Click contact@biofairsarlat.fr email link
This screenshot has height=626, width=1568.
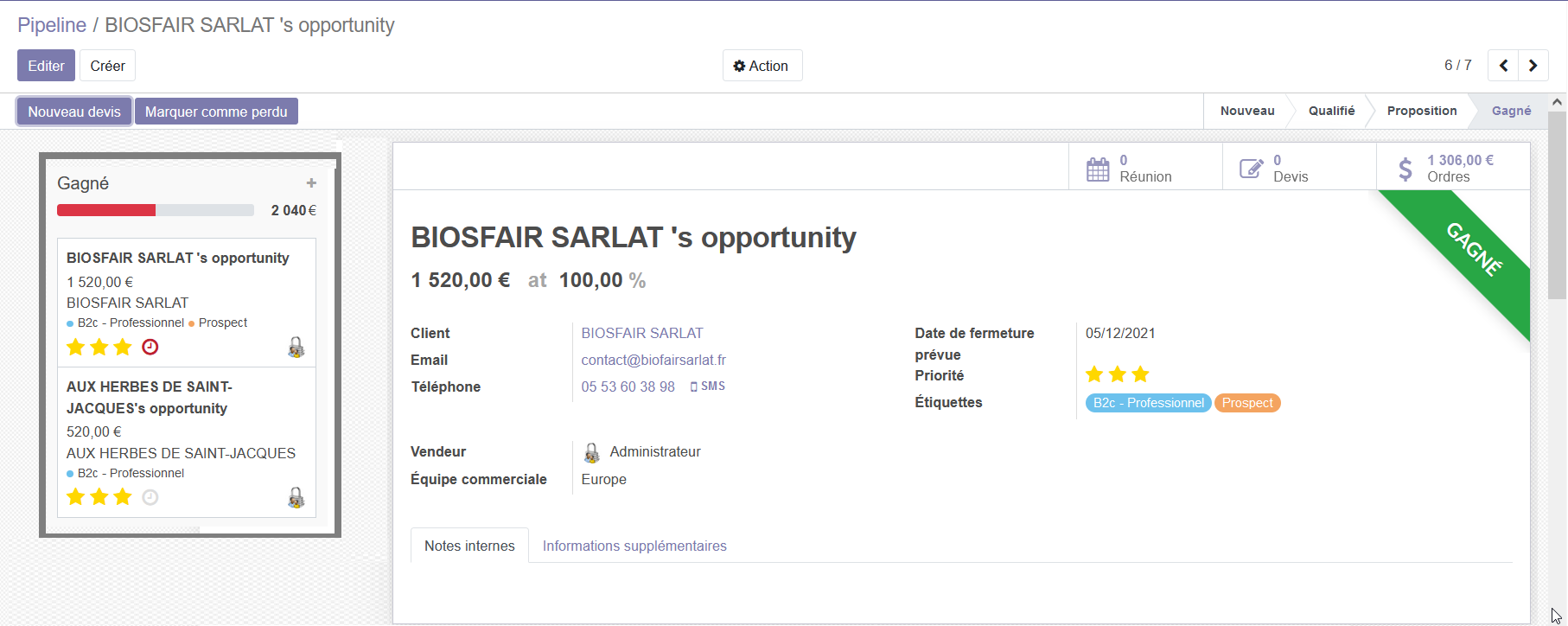point(653,360)
